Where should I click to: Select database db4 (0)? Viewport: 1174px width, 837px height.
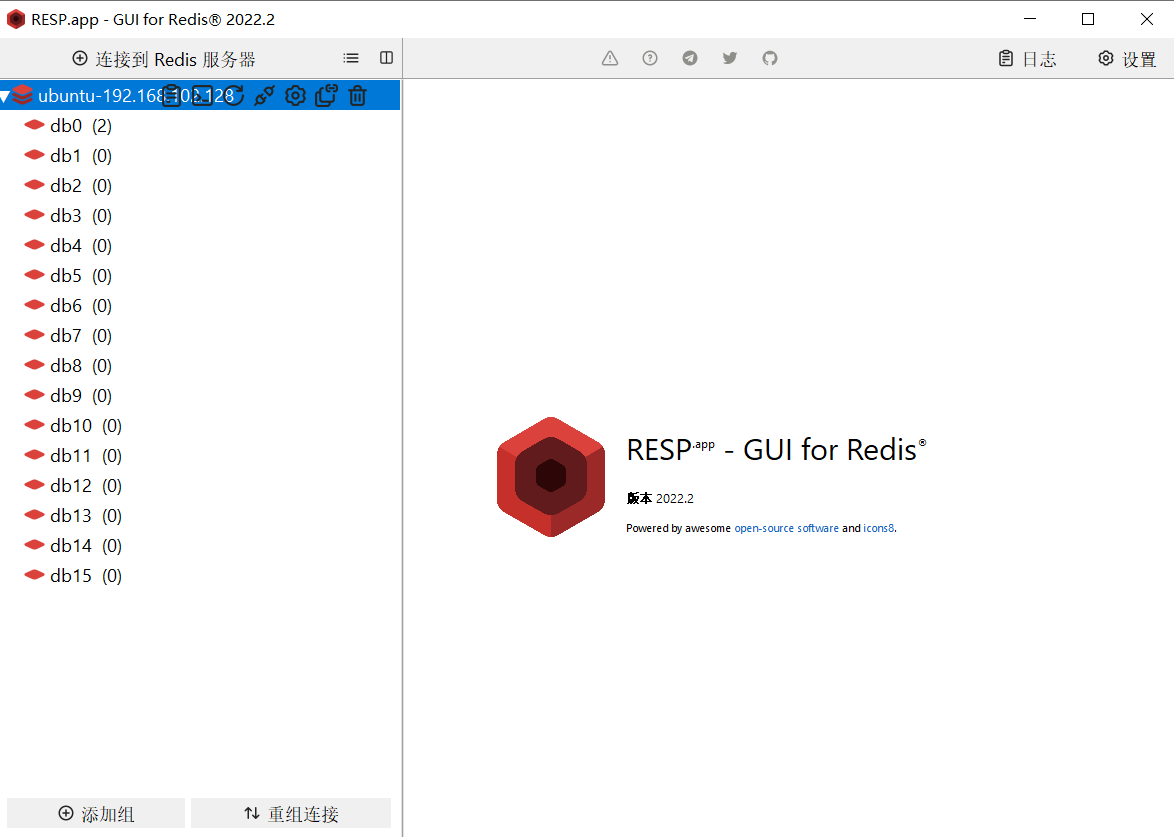(200, 246)
